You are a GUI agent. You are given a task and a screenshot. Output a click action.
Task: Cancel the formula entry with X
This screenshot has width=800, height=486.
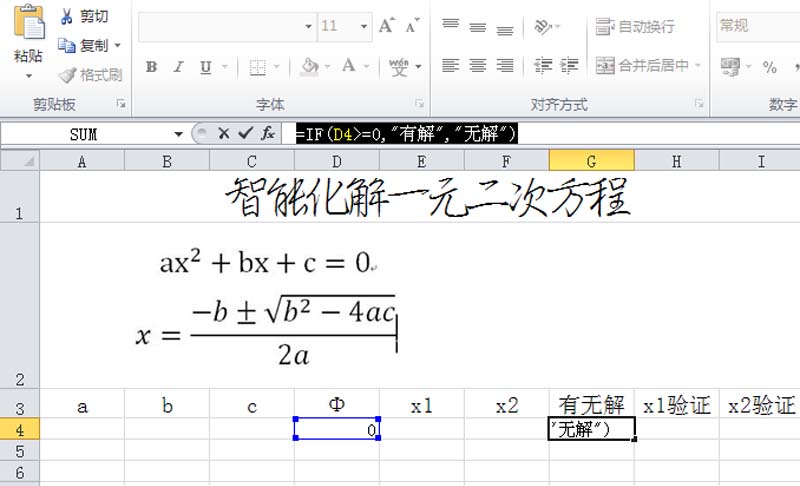[x=223, y=134]
